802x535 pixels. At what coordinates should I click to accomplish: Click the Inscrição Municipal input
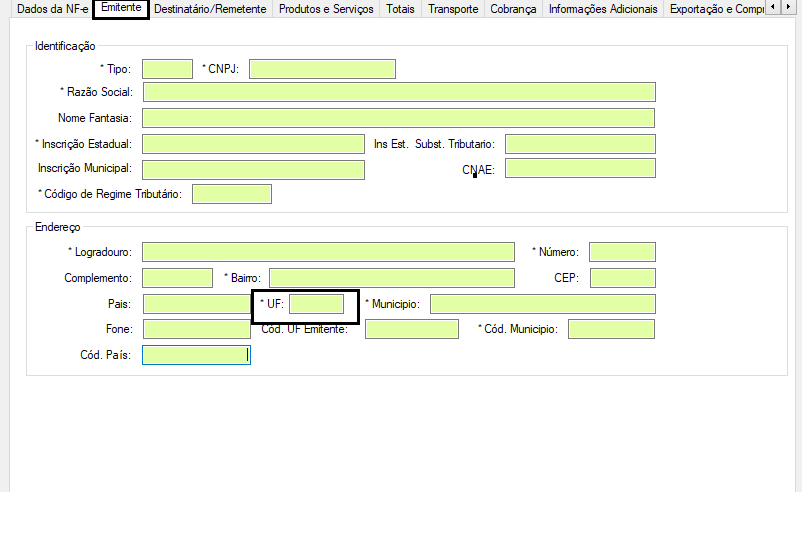click(253, 170)
